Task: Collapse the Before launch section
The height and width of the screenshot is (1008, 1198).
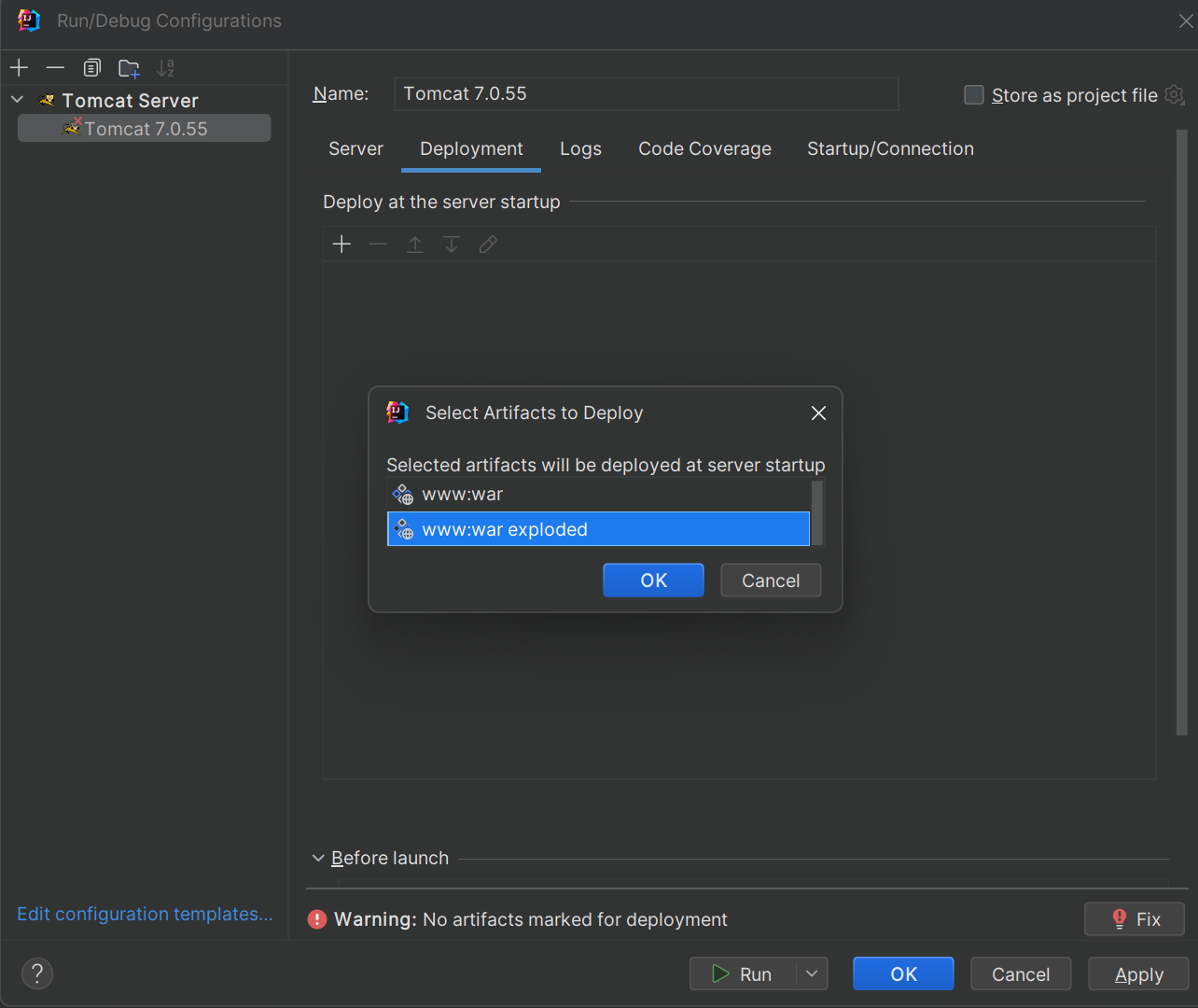Action: [318, 858]
